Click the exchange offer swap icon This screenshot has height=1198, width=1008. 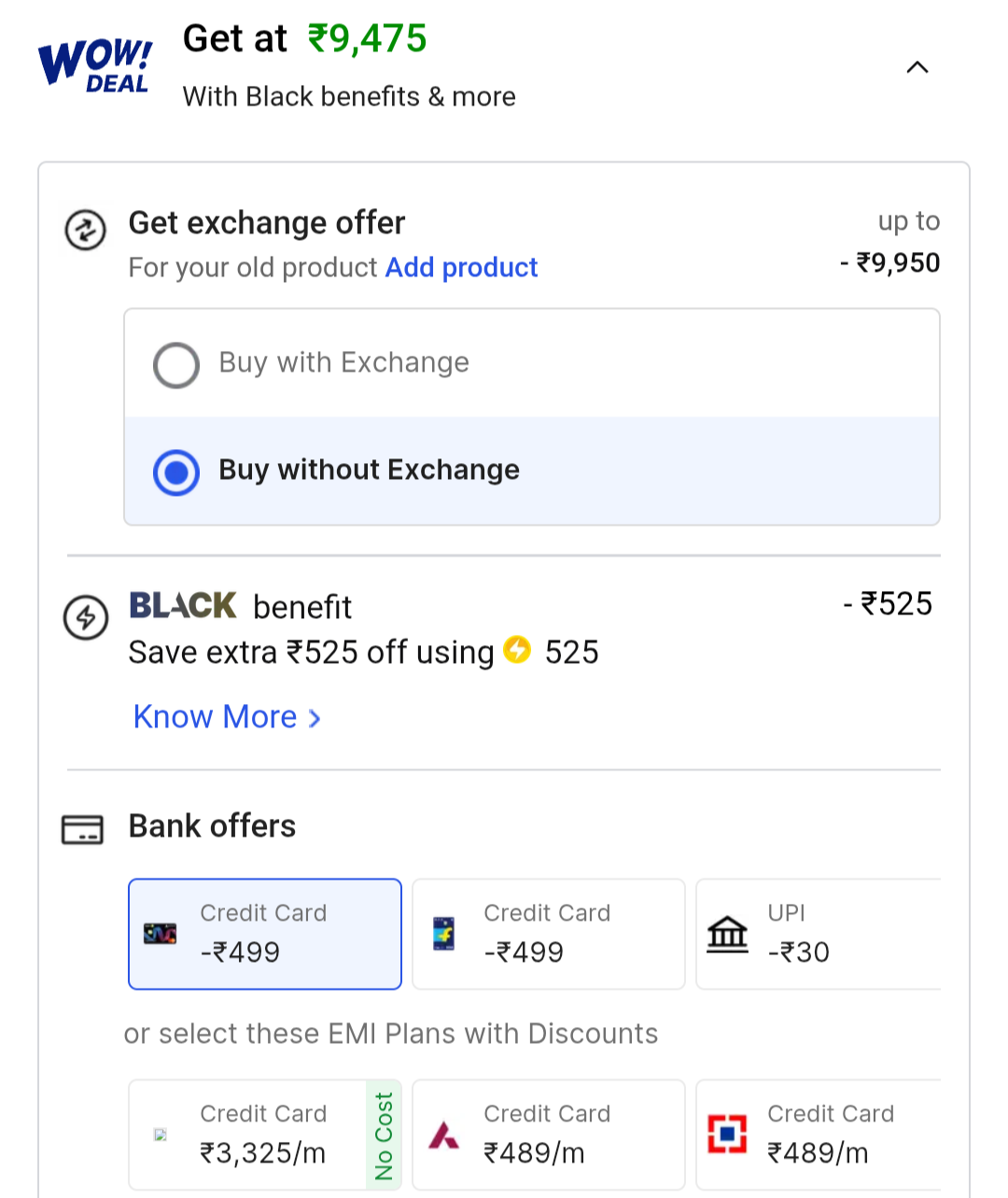(85, 230)
